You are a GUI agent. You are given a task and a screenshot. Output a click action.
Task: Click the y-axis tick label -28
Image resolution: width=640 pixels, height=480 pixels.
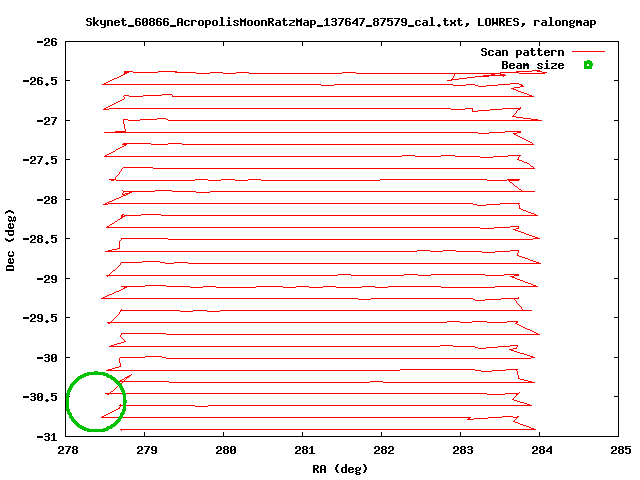47,200
